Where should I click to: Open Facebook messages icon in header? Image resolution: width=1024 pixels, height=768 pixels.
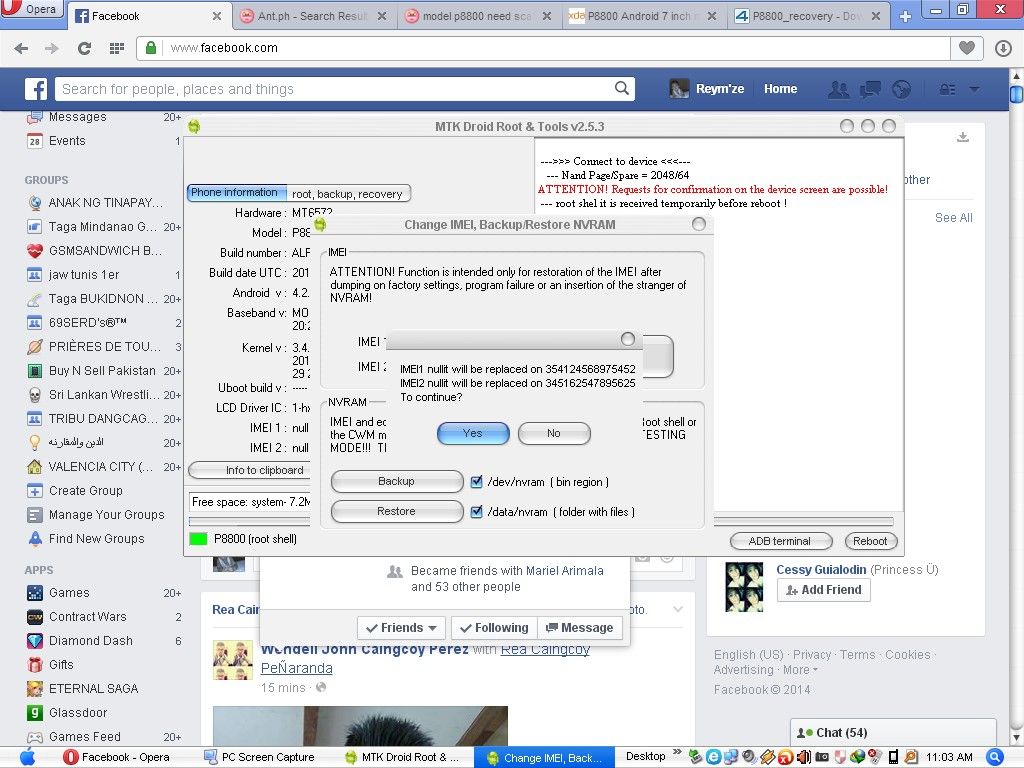[870, 89]
